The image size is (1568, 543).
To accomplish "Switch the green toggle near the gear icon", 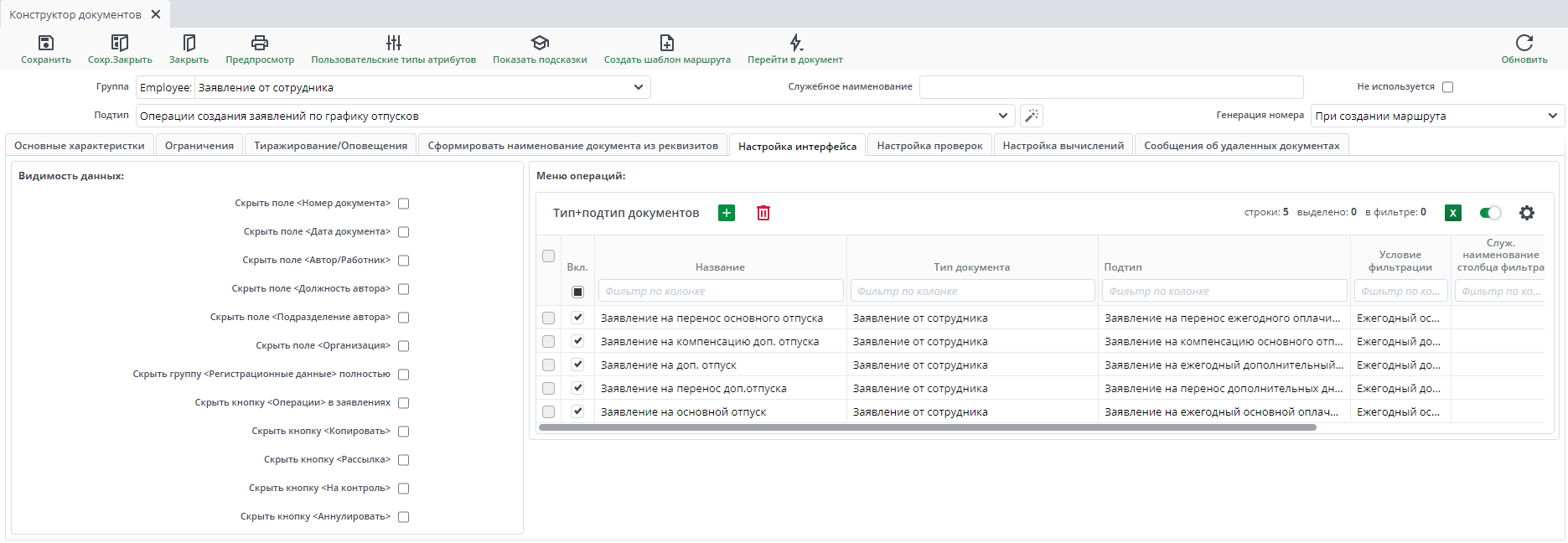I will point(1490,213).
